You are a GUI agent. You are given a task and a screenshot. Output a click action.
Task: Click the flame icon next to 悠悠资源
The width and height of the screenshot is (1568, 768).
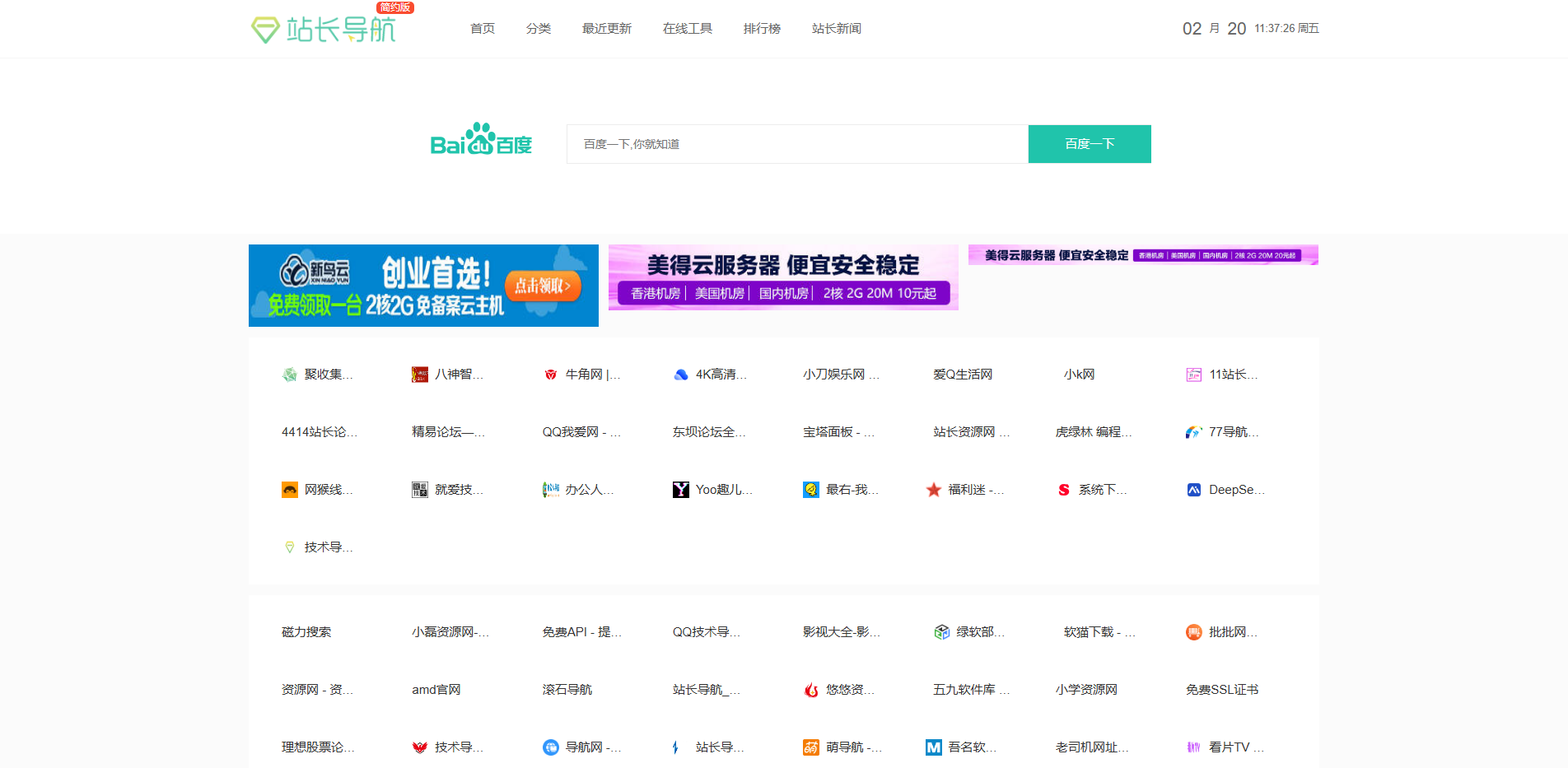[x=810, y=691]
